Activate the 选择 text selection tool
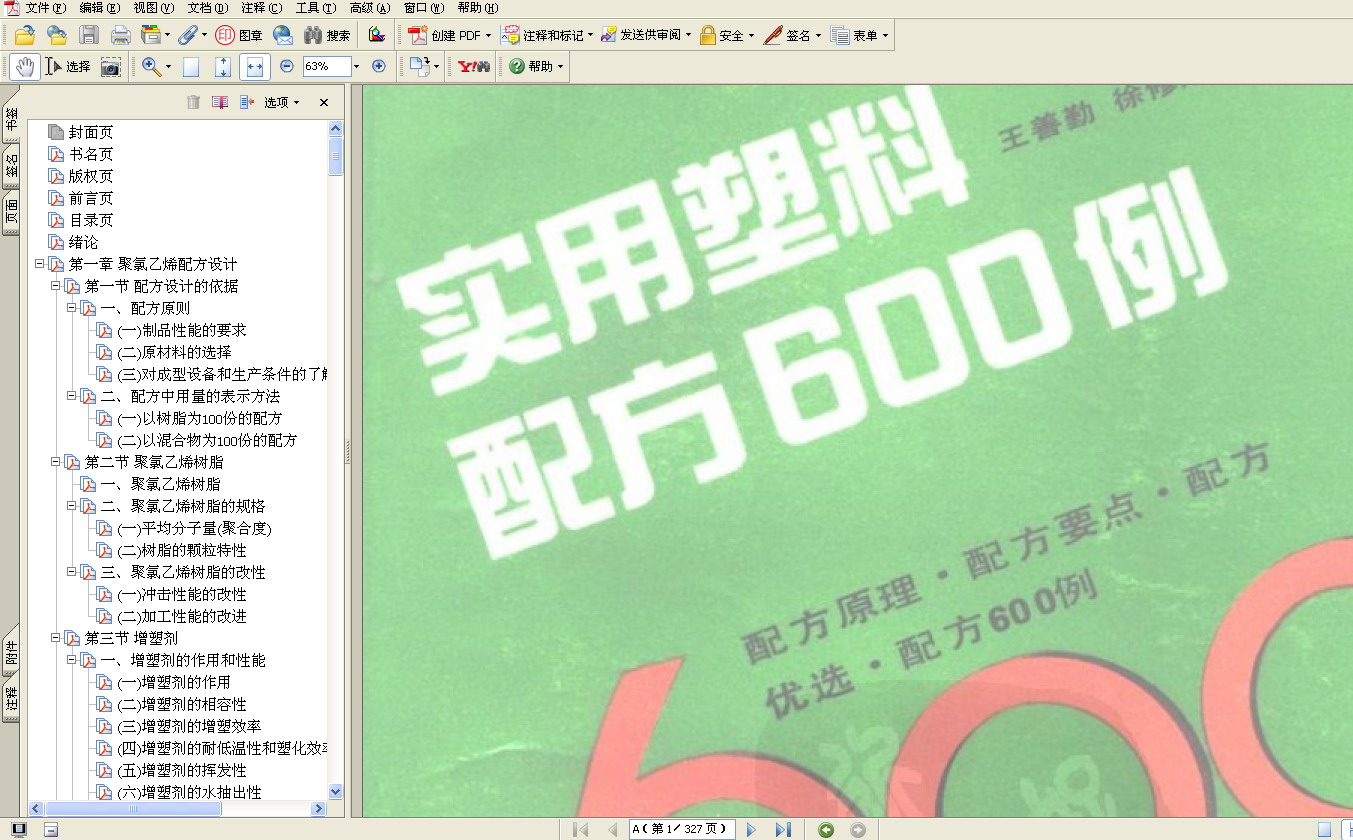 [68, 67]
